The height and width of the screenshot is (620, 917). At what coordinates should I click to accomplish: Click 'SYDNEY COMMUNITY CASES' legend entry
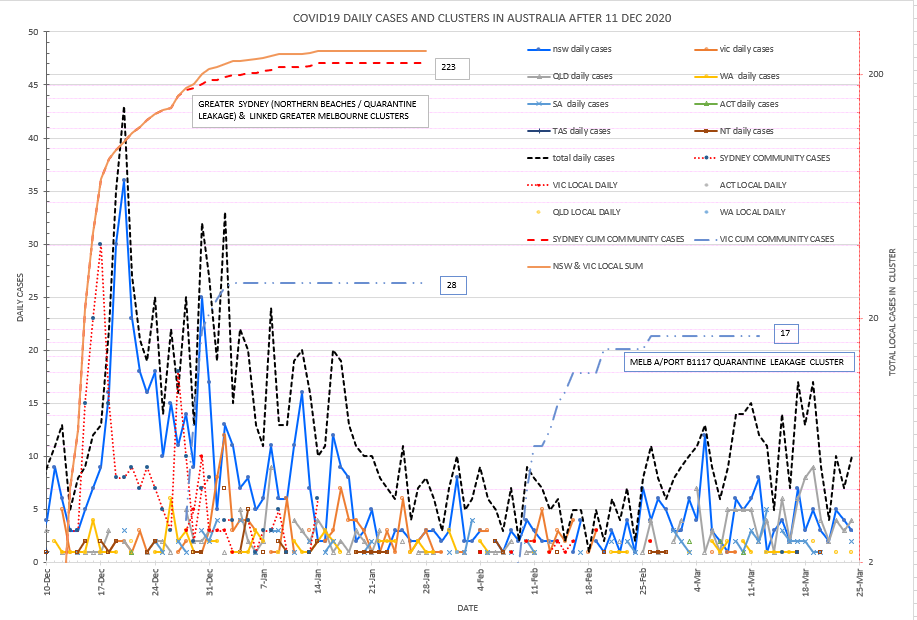762,158
